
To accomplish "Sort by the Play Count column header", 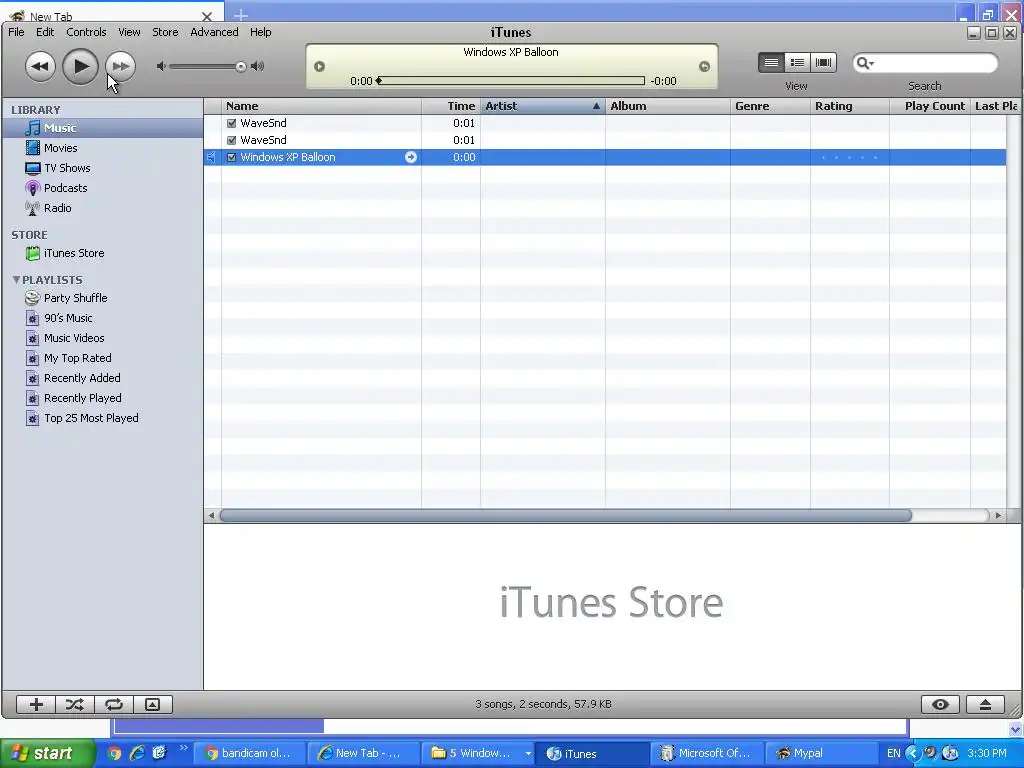I will [x=930, y=106].
